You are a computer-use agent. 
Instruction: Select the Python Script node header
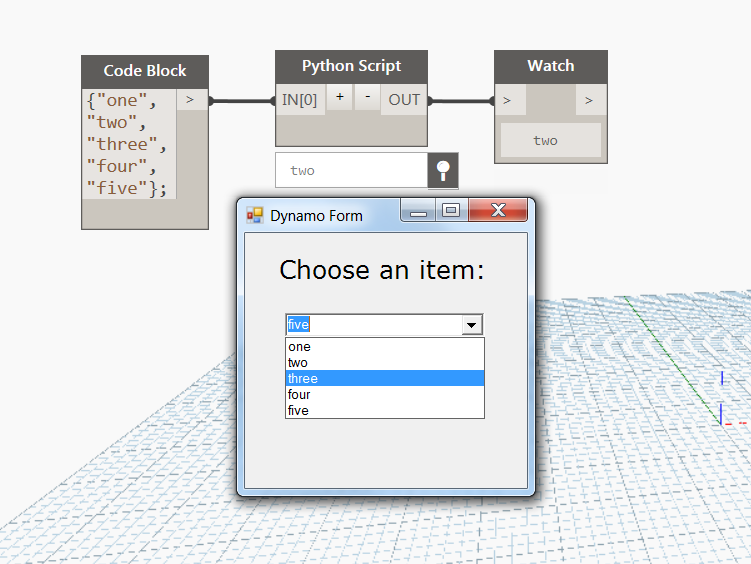[352, 66]
